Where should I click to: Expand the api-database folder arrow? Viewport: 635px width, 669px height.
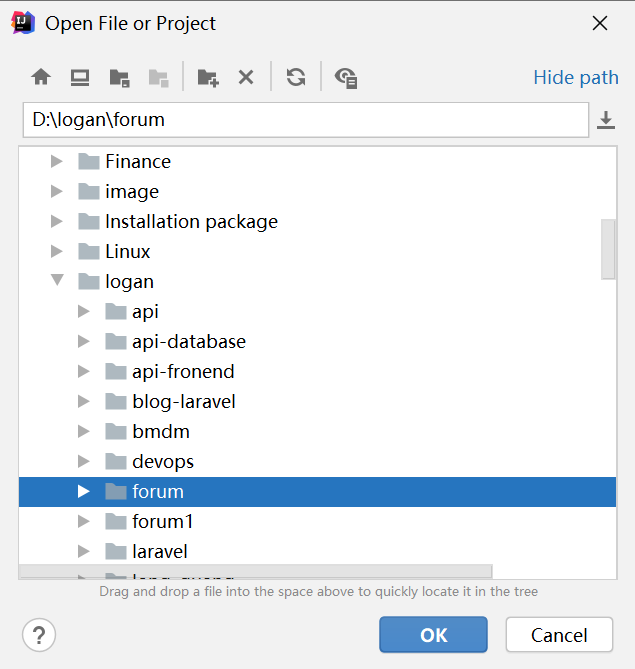click(x=84, y=341)
